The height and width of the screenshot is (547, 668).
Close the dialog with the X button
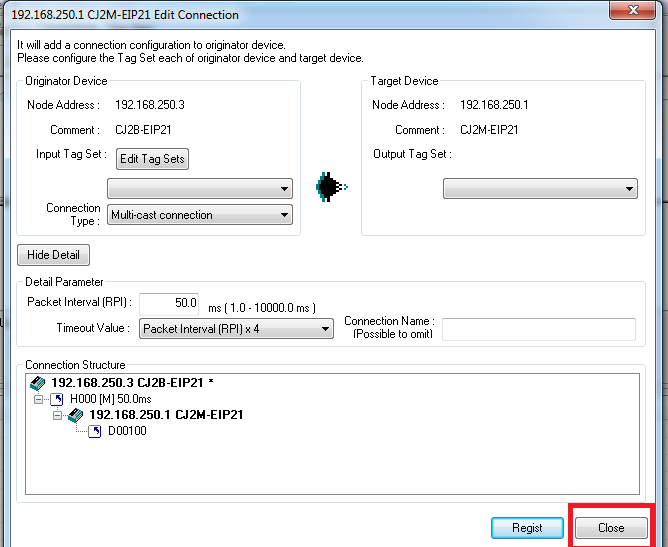click(x=632, y=10)
